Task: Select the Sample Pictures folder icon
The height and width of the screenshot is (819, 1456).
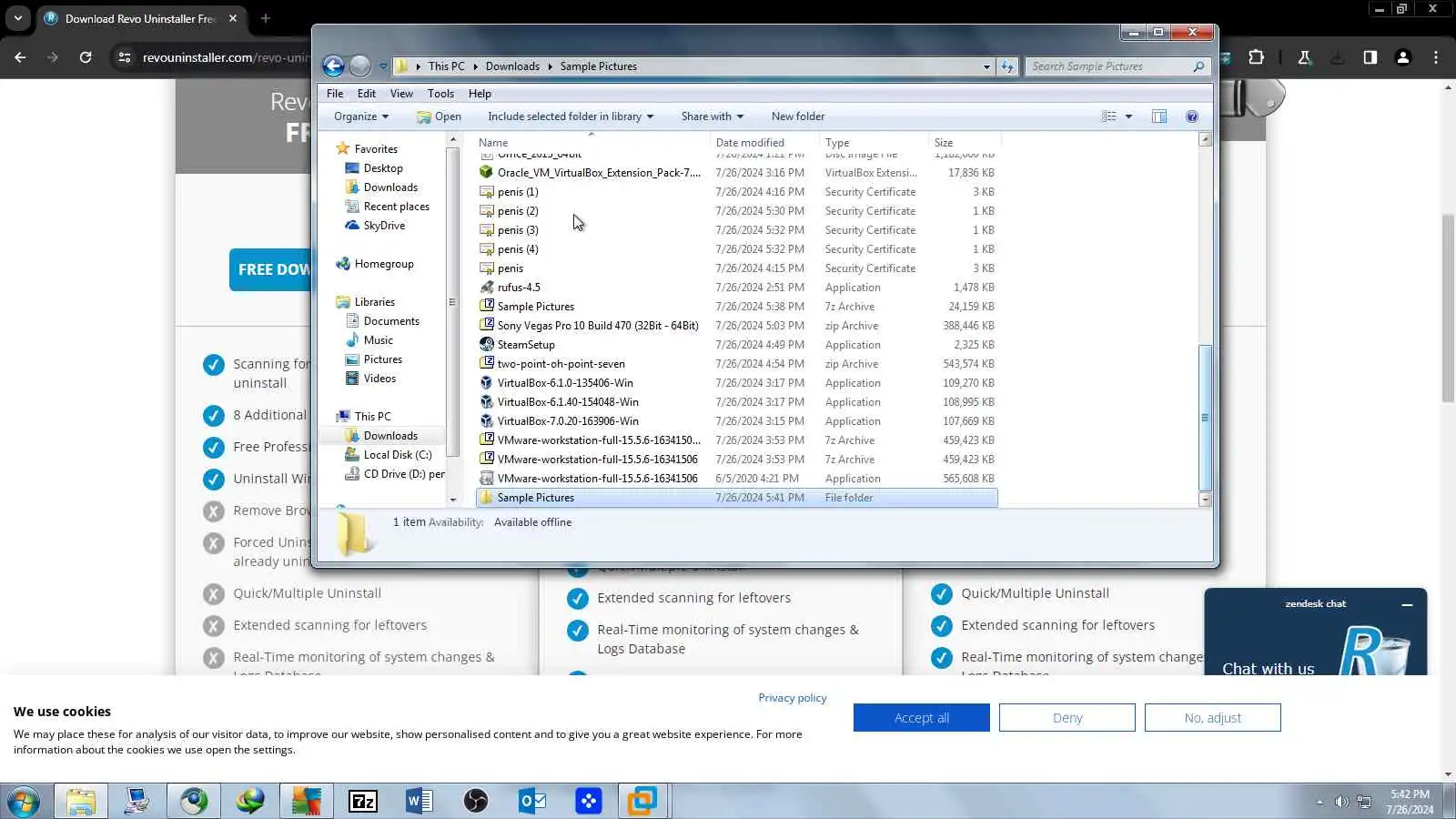Action: pyautogui.click(x=487, y=498)
